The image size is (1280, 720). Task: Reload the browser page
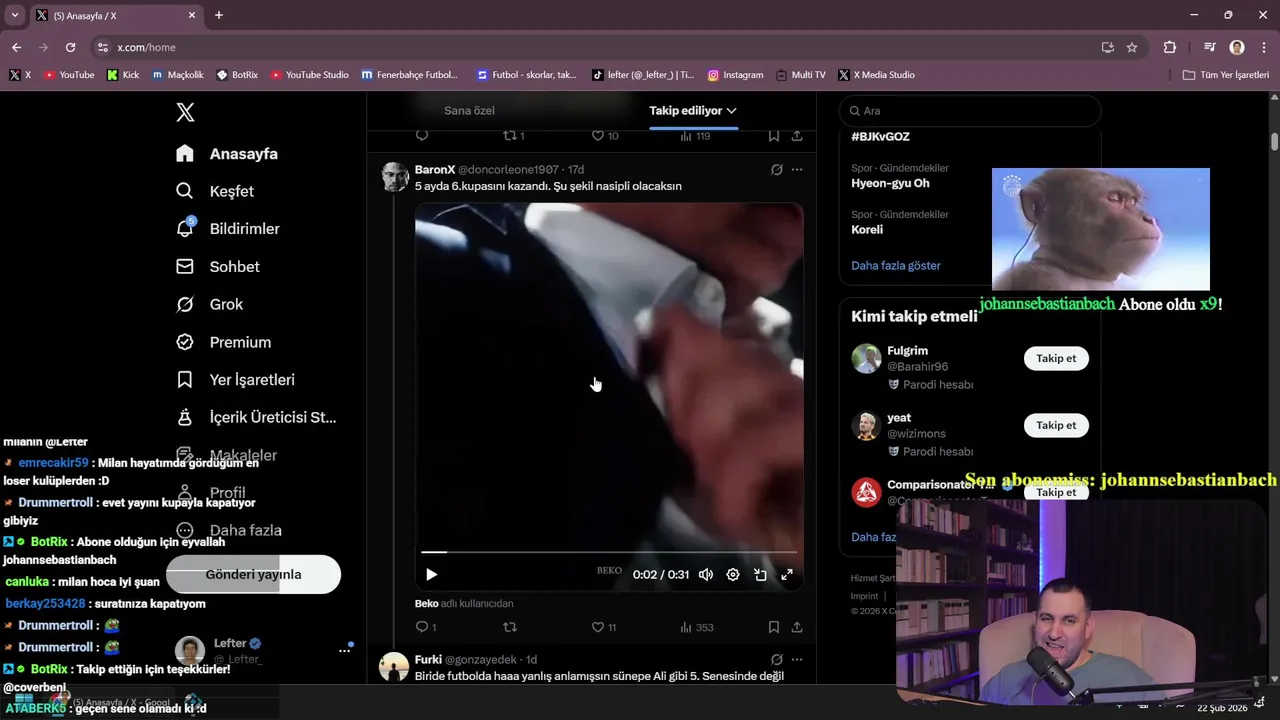tap(70, 47)
